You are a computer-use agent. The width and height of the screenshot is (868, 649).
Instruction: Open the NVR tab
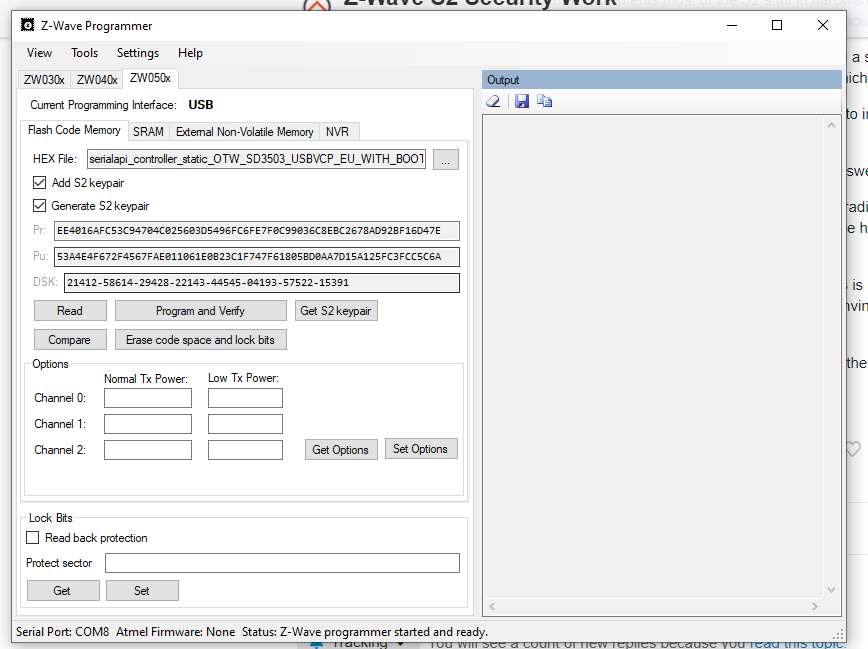(337, 132)
